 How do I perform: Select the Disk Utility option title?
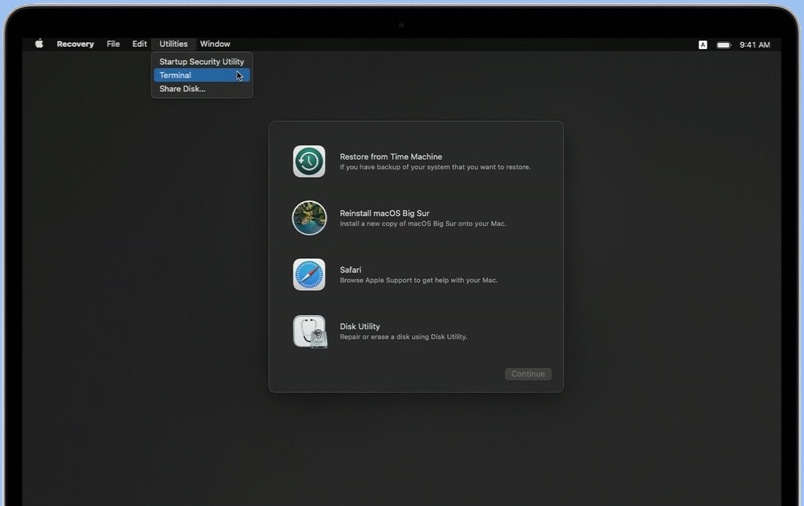359,327
